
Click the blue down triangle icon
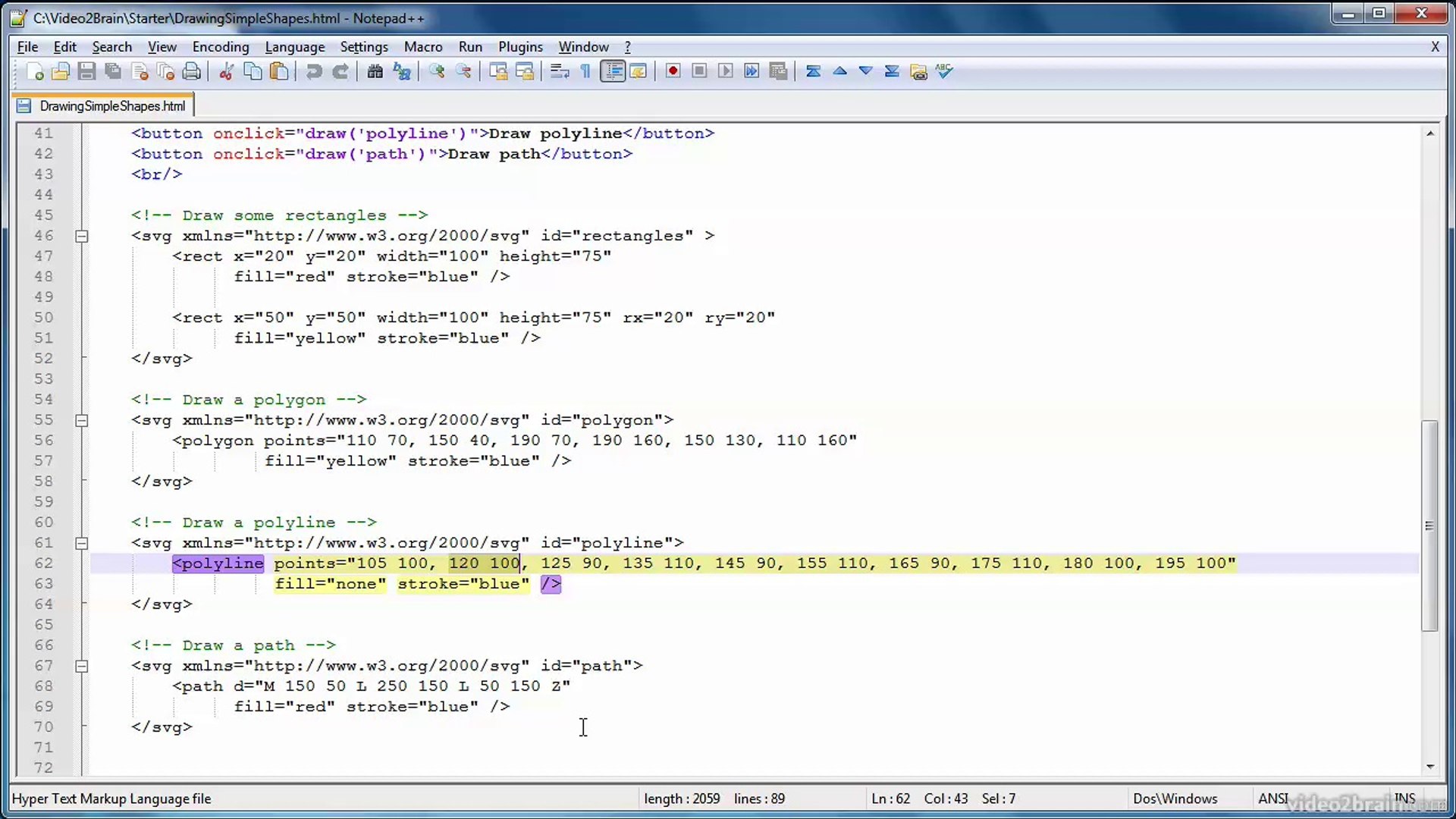[865, 71]
